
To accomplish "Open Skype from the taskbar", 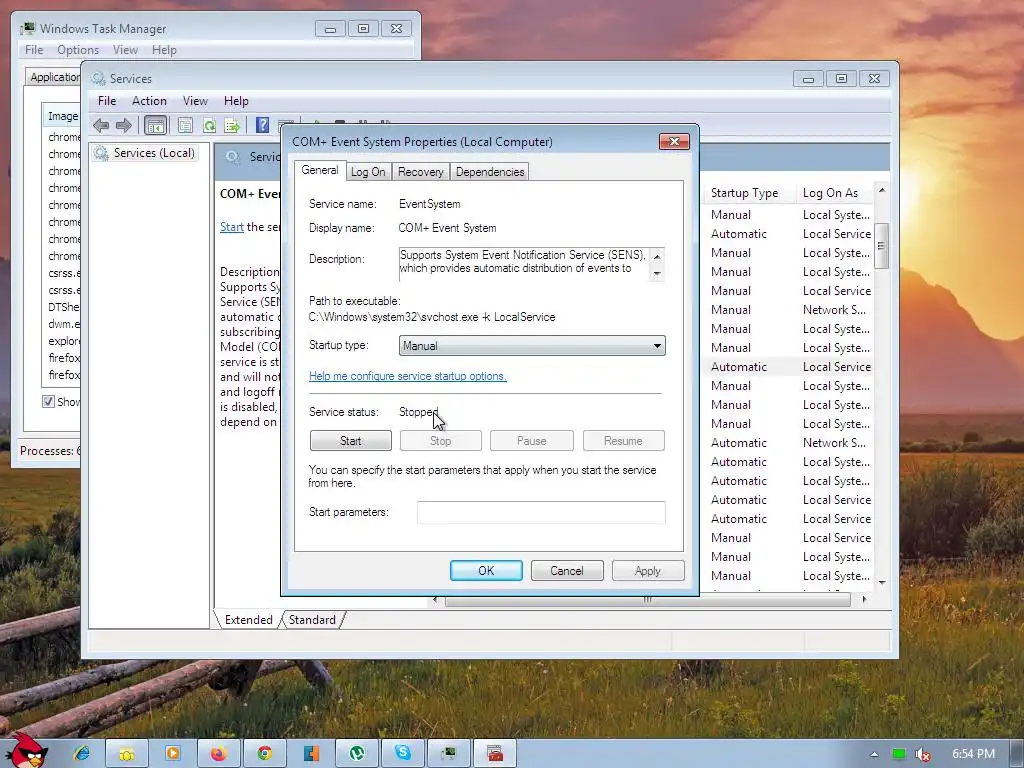I will [x=403, y=754].
